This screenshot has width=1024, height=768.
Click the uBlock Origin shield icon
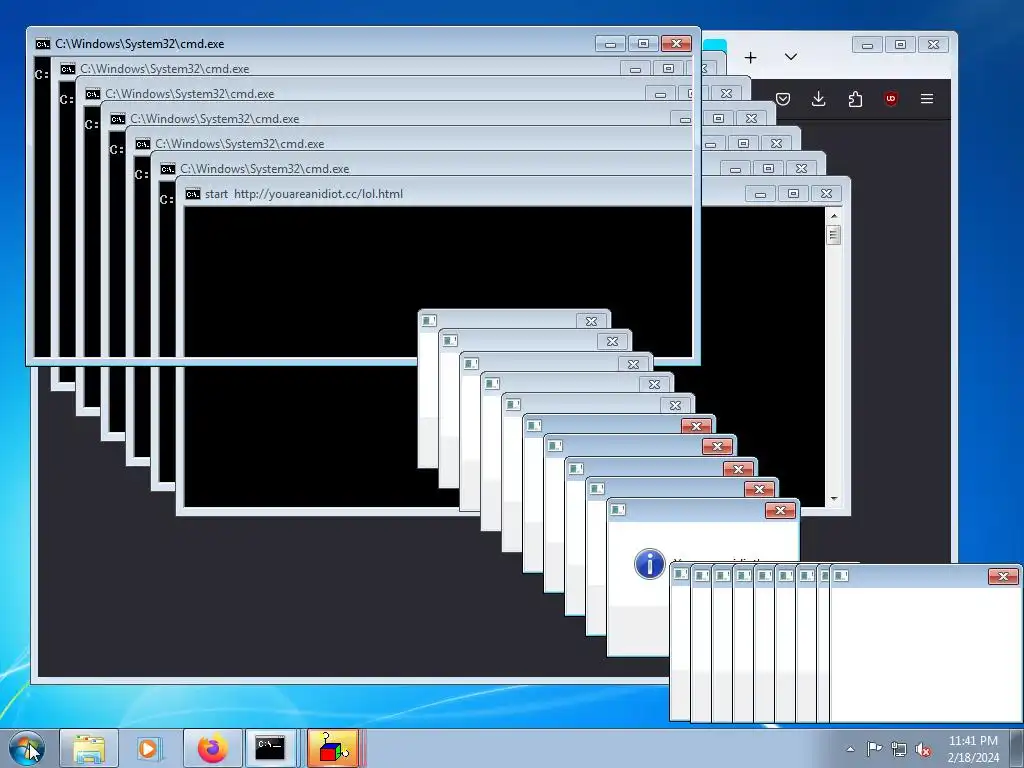point(891,99)
